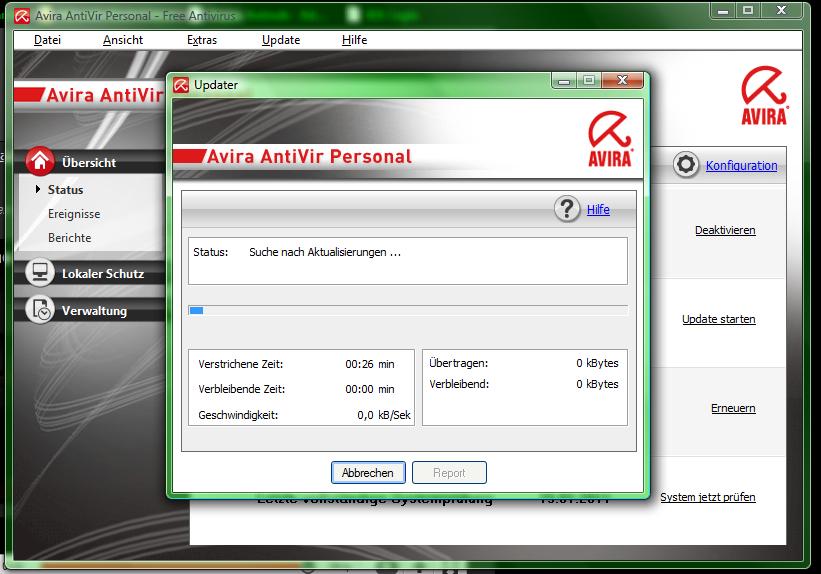821x574 pixels.
Task: Click the Avira umbrella logo in Updater dialog
Action: pos(610,139)
